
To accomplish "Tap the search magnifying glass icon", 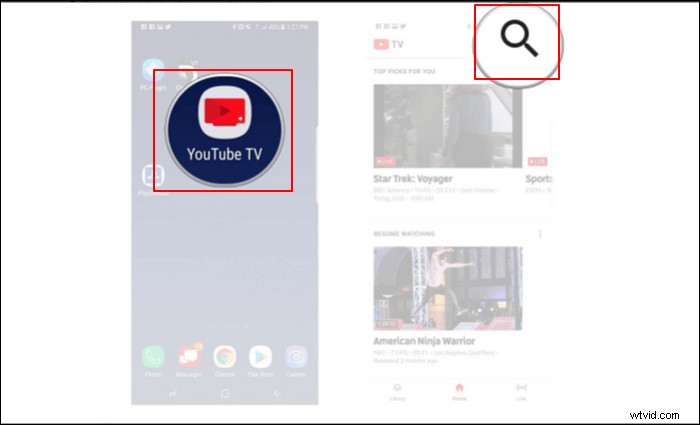I will [519, 38].
